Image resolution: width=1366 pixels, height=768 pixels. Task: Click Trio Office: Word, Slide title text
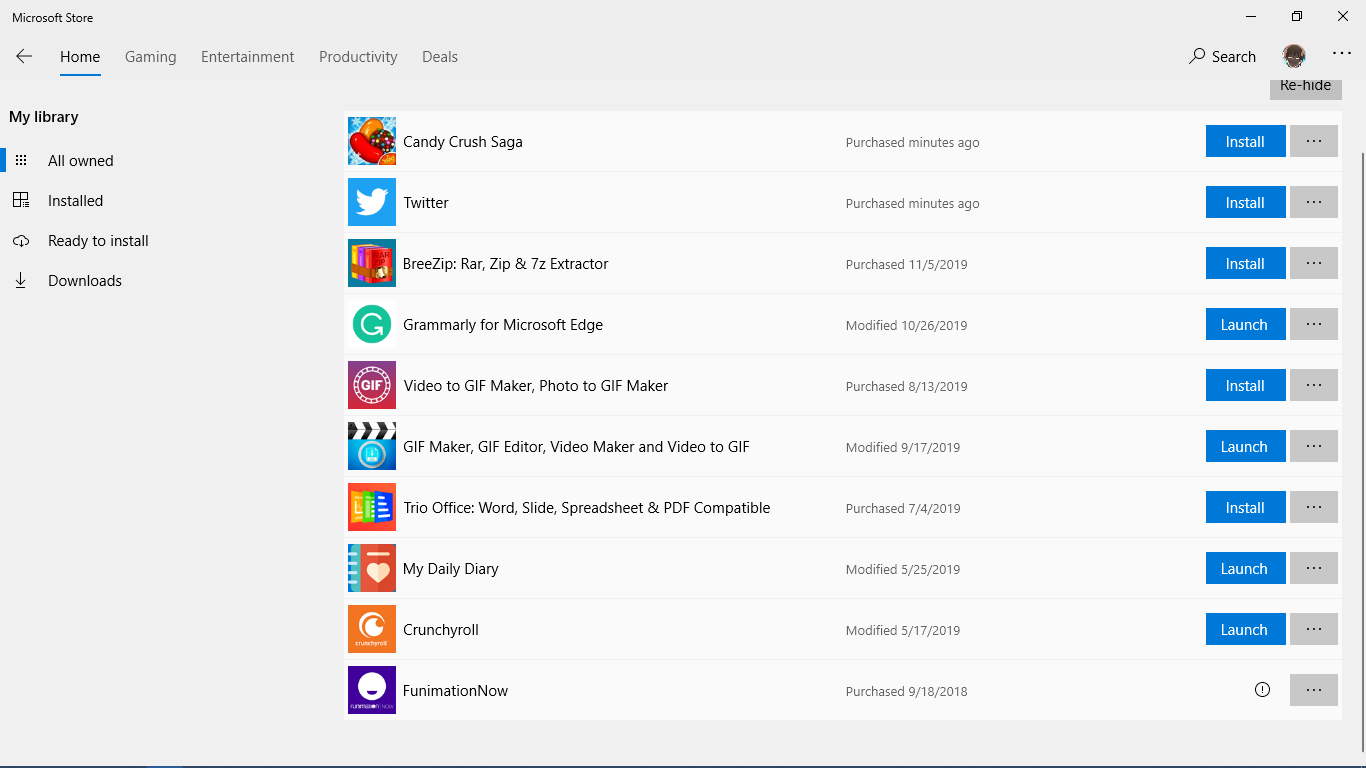click(586, 508)
